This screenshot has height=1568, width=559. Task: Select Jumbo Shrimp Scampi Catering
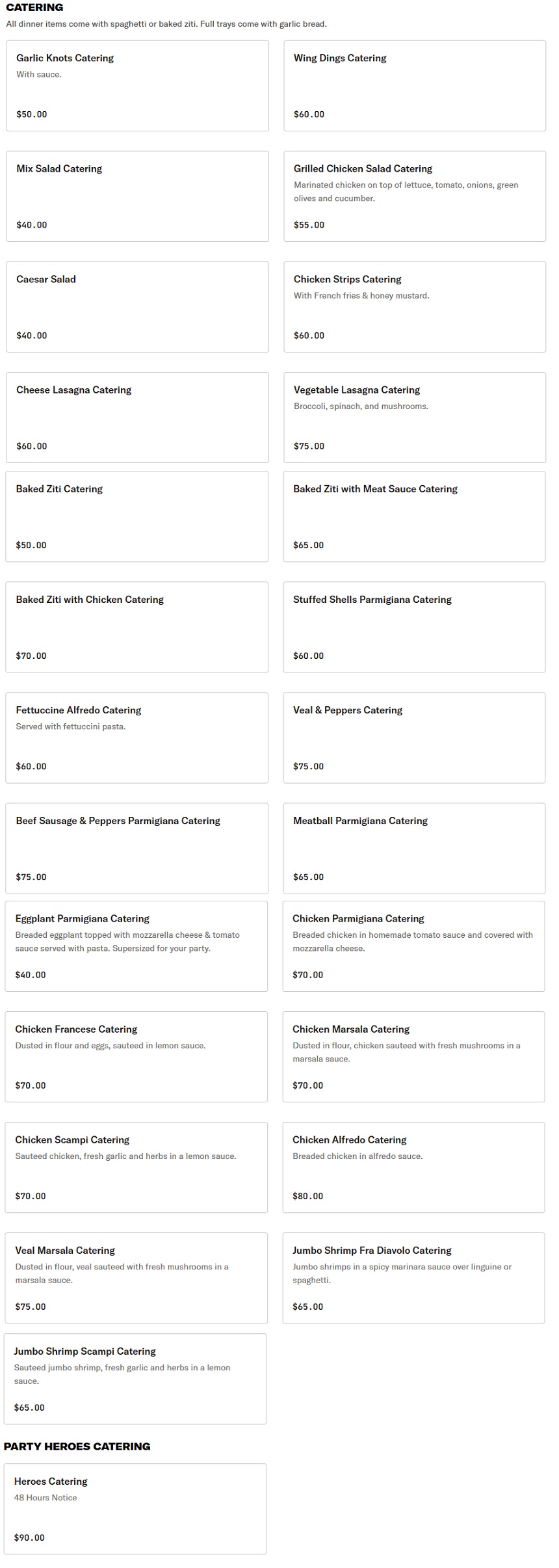pos(135,1379)
